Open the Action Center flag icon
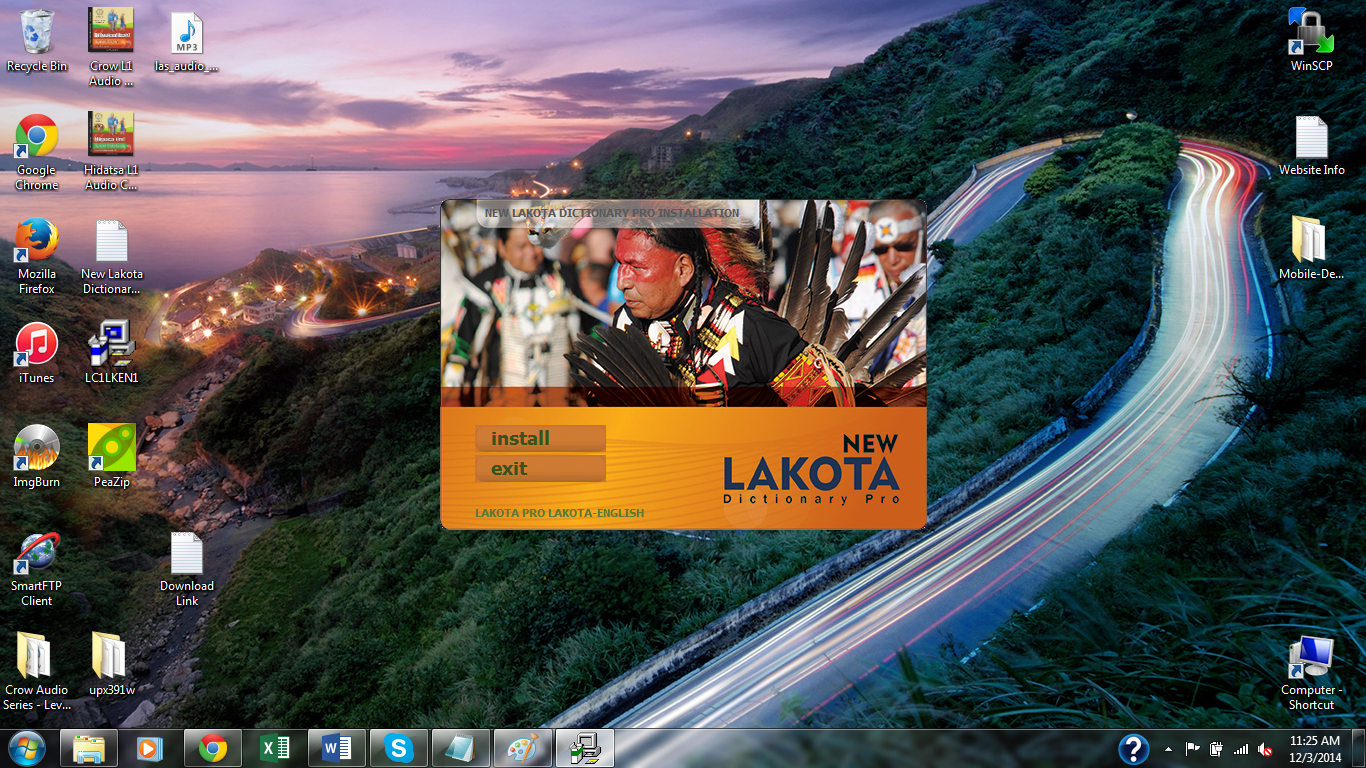Viewport: 1366px width, 768px height. click(x=1193, y=749)
